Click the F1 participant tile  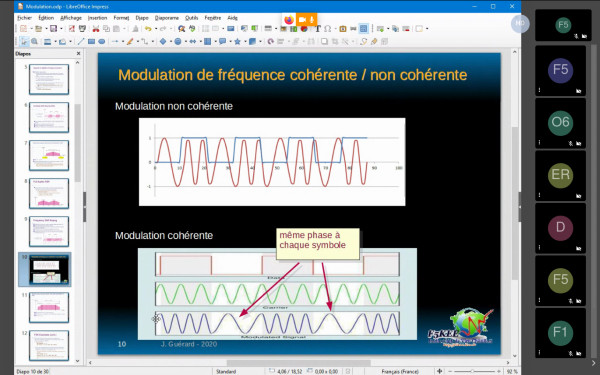[x=560, y=333]
